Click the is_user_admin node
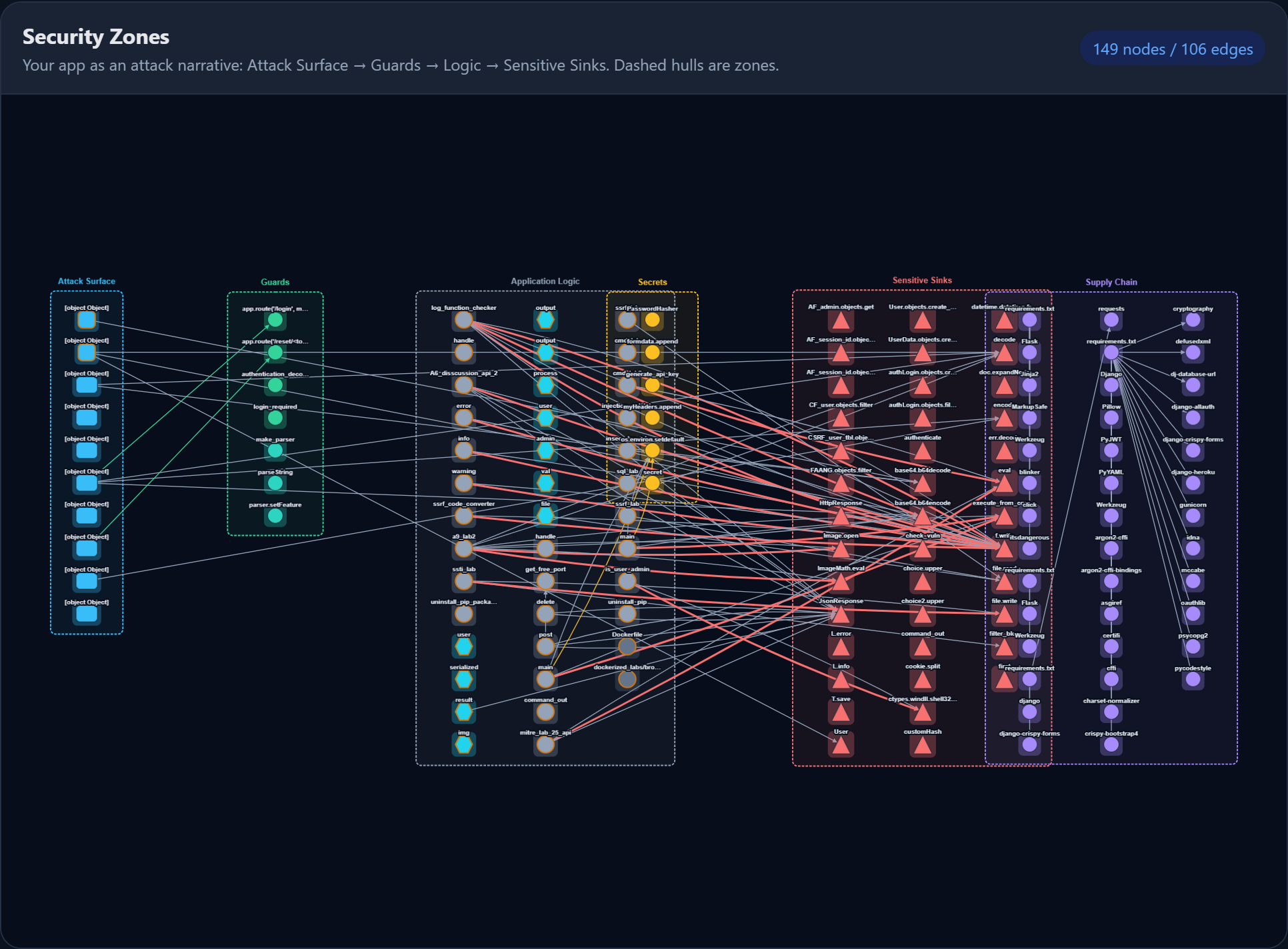Image resolution: width=1288 pixels, height=949 pixels. point(627,581)
